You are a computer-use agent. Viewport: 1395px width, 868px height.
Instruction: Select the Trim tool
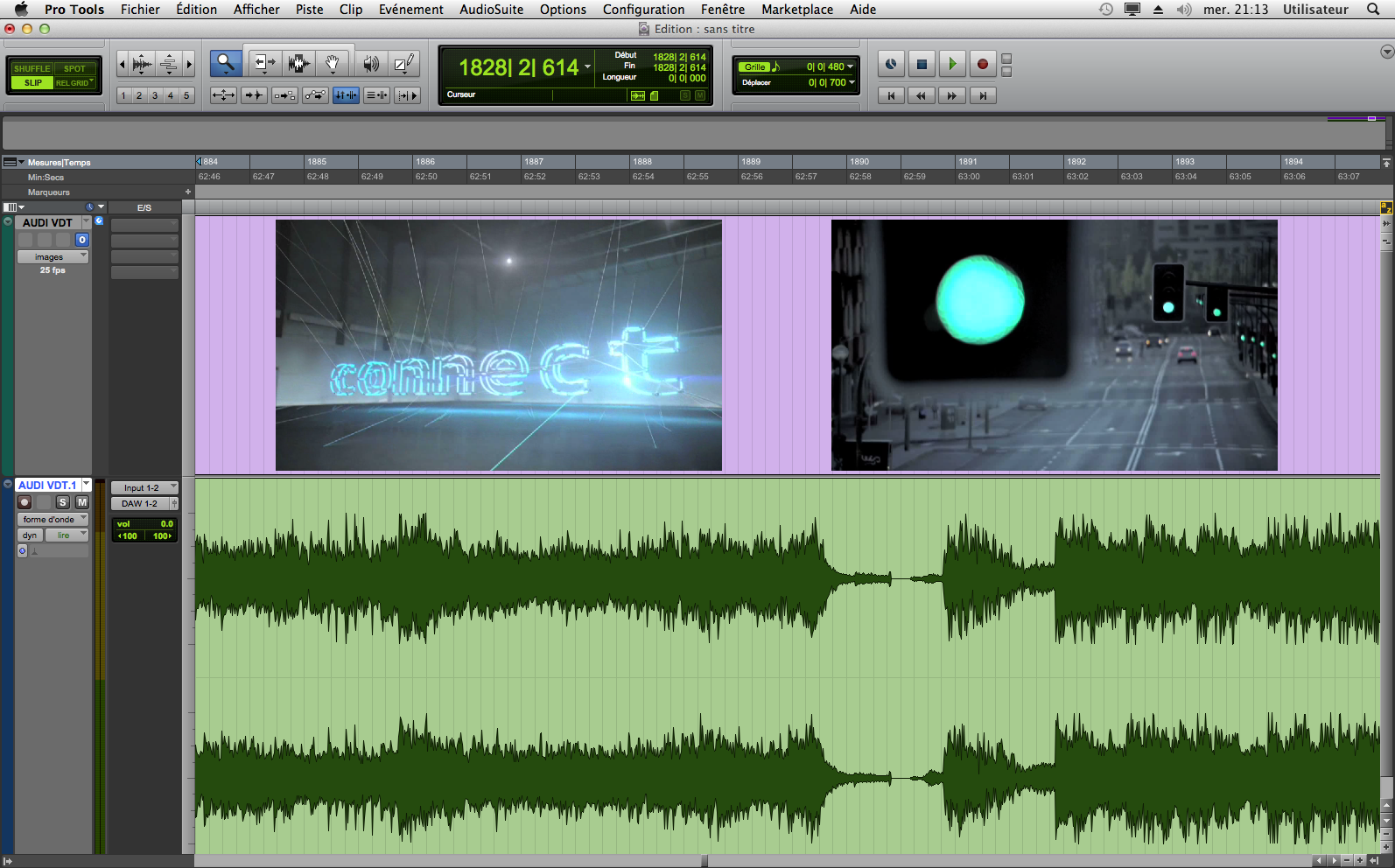(263, 63)
